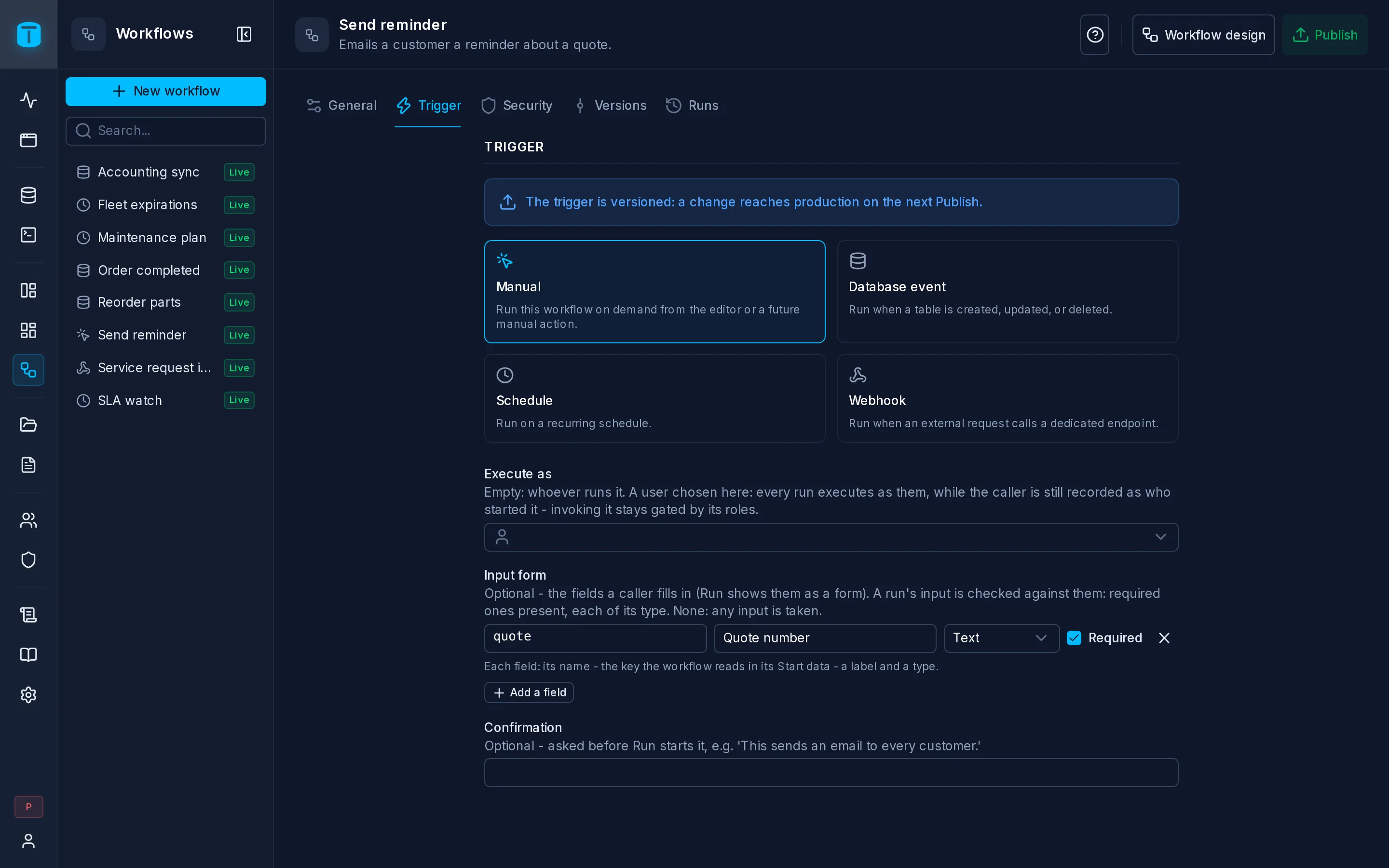
Task: Focus the workflow Search box
Action: tap(165, 131)
